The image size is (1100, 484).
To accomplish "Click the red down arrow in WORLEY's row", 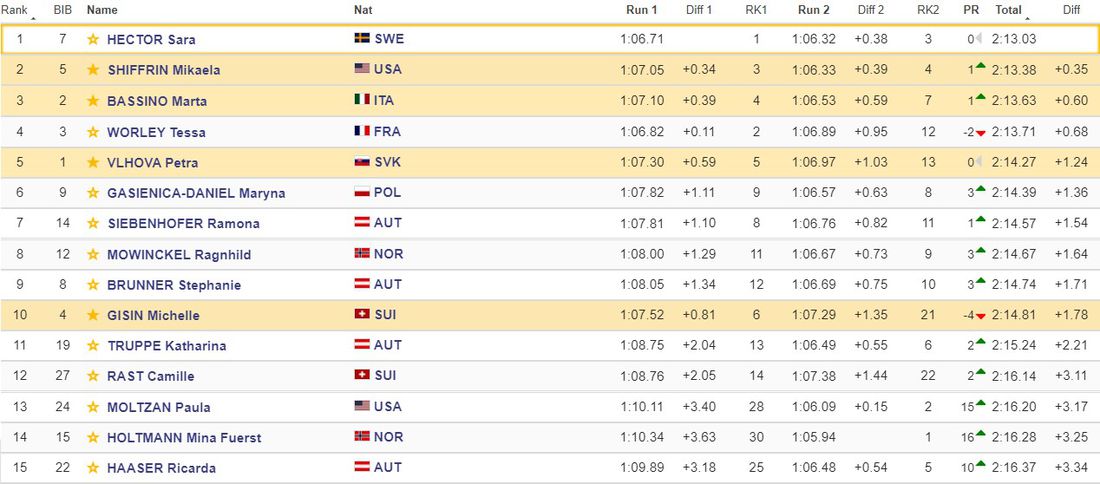I will (x=981, y=133).
